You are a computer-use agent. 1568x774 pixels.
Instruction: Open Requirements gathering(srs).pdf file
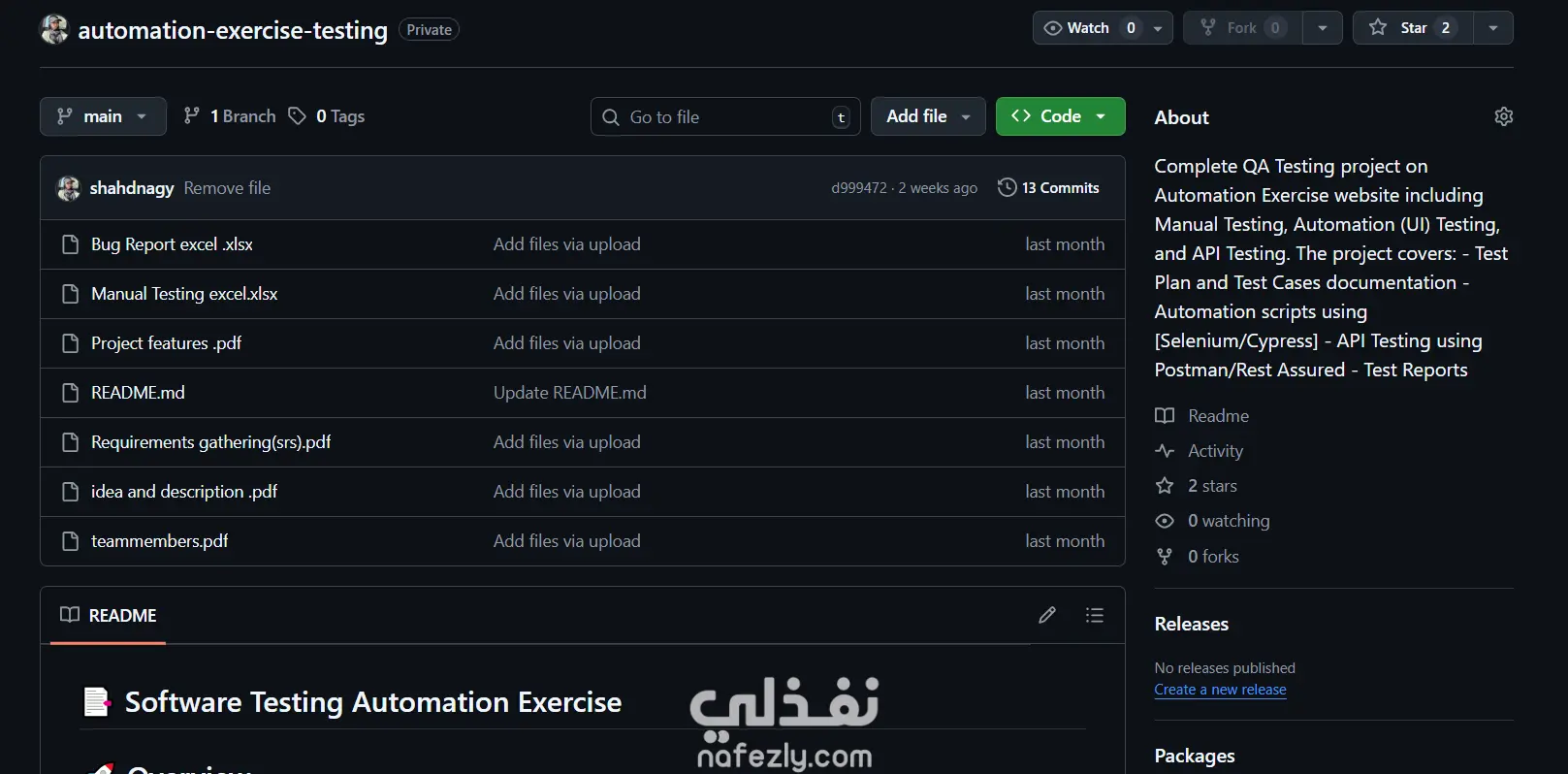click(x=210, y=442)
